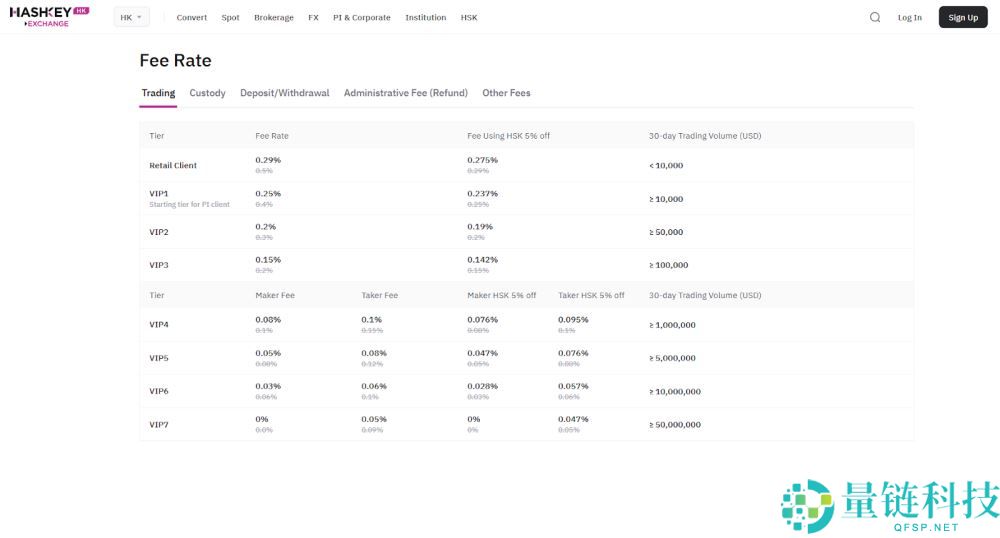The image size is (1000, 538).
Task: Switch to the Custody tab
Action: pos(207,93)
